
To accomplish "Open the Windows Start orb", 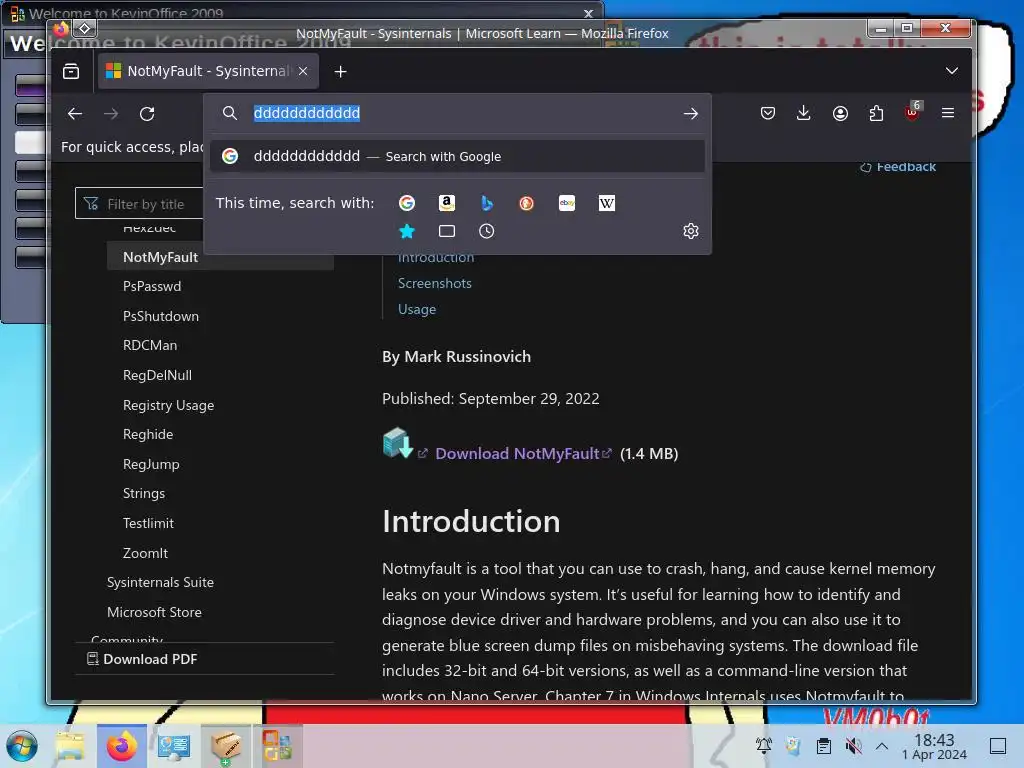I will (22, 746).
